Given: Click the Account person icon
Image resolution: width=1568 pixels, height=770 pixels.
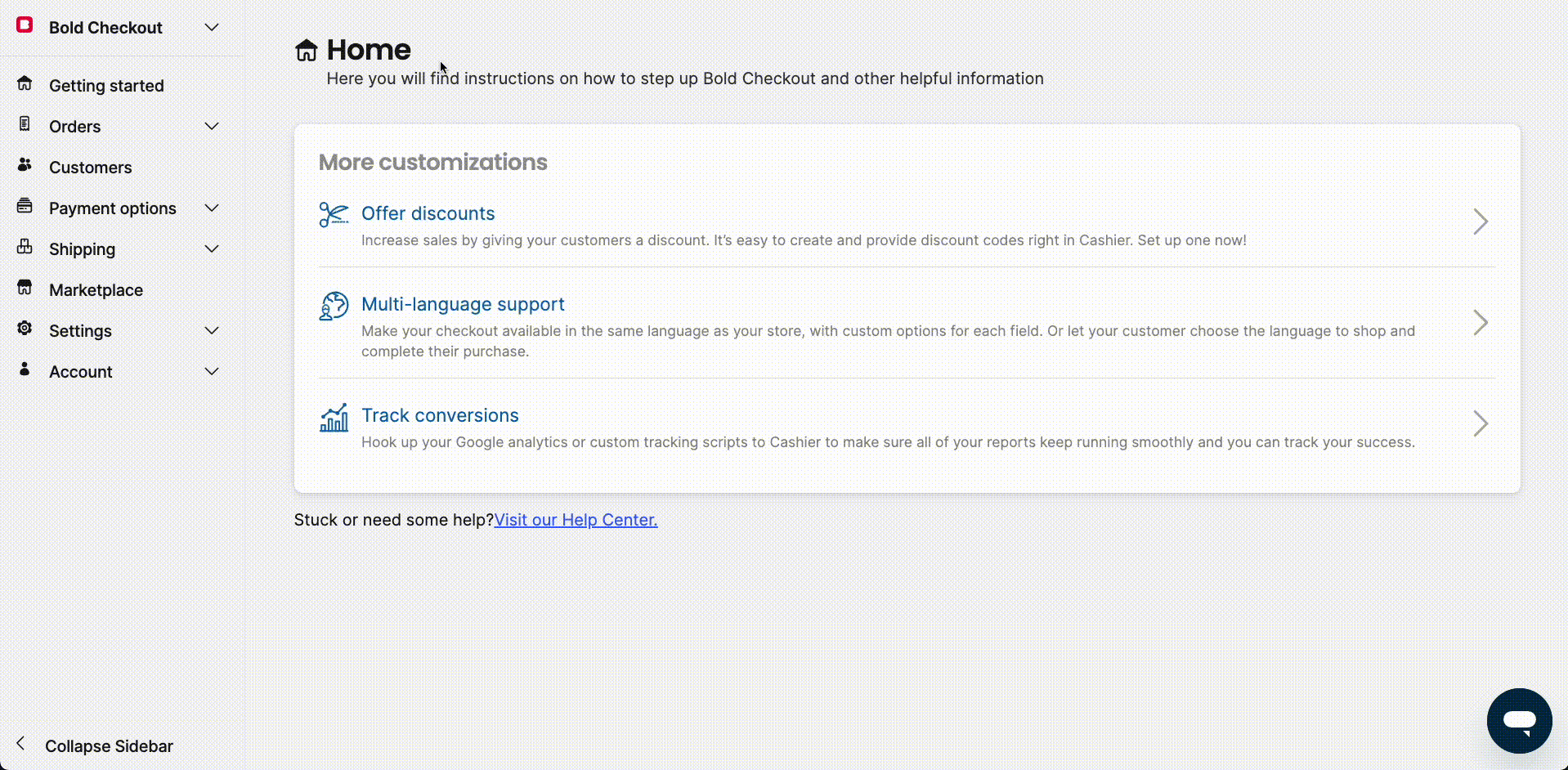Looking at the screenshot, I should [x=25, y=369].
